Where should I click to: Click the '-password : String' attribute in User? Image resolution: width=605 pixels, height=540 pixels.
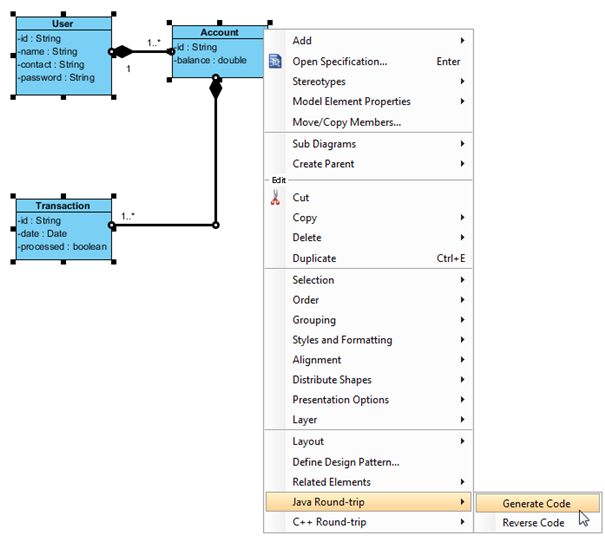[56, 78]
